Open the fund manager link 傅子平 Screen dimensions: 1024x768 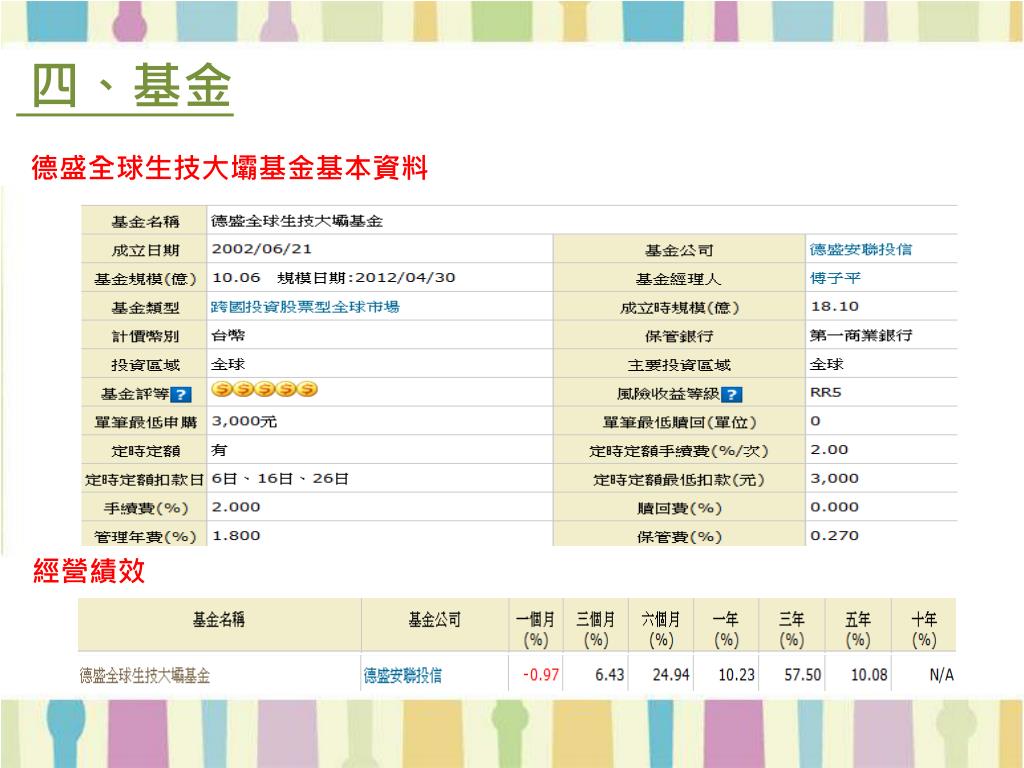pyautogui.click(x=835, y=278)
